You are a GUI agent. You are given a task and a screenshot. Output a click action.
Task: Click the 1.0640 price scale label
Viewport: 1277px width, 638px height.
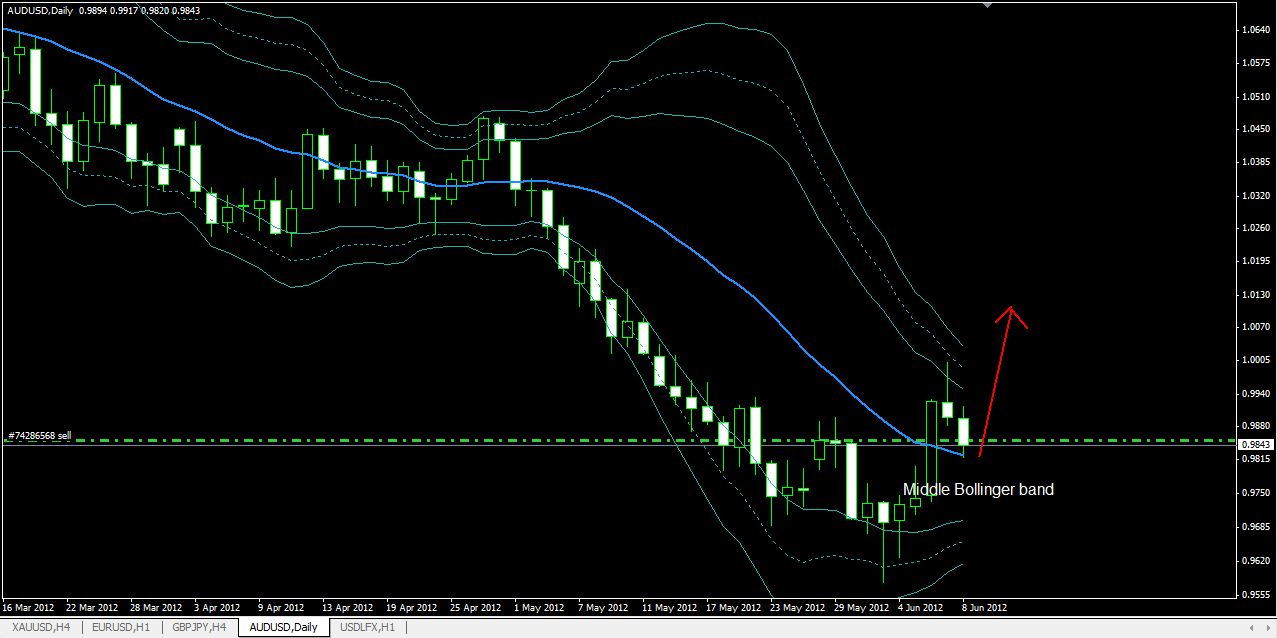1254,30
